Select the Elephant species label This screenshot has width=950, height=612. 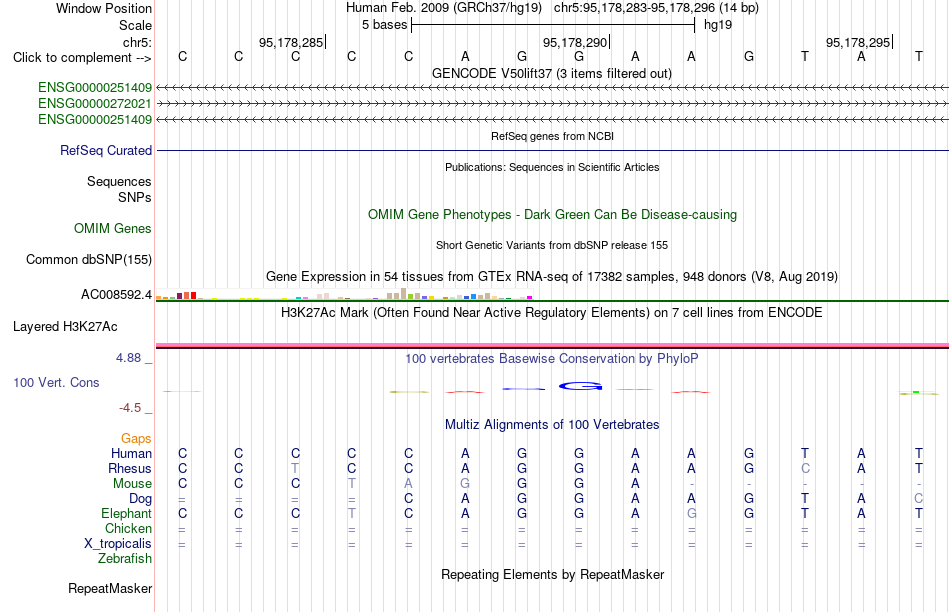click(127, 513)
